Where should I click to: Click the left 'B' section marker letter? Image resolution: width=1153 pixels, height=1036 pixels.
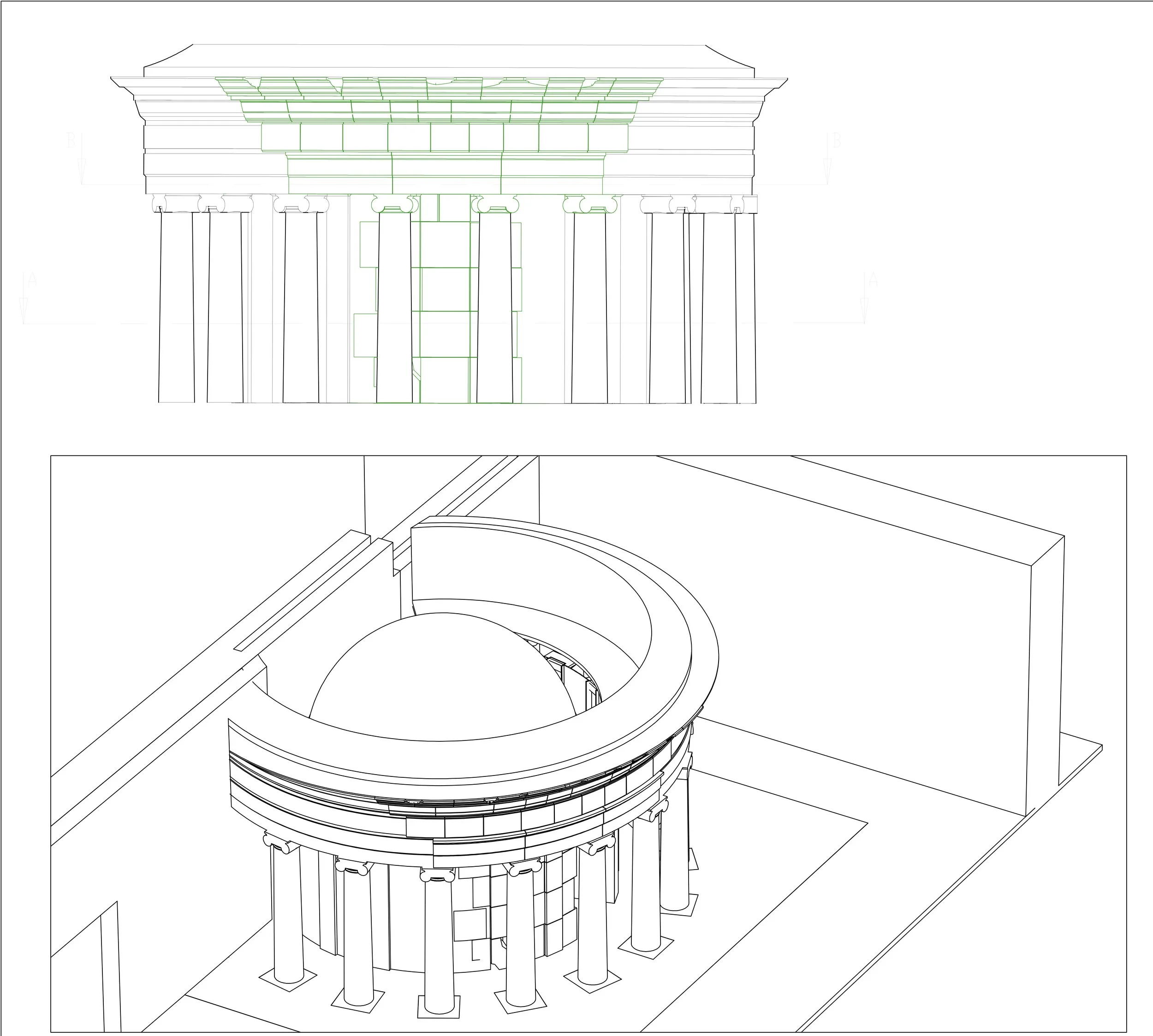click(71, 140)
